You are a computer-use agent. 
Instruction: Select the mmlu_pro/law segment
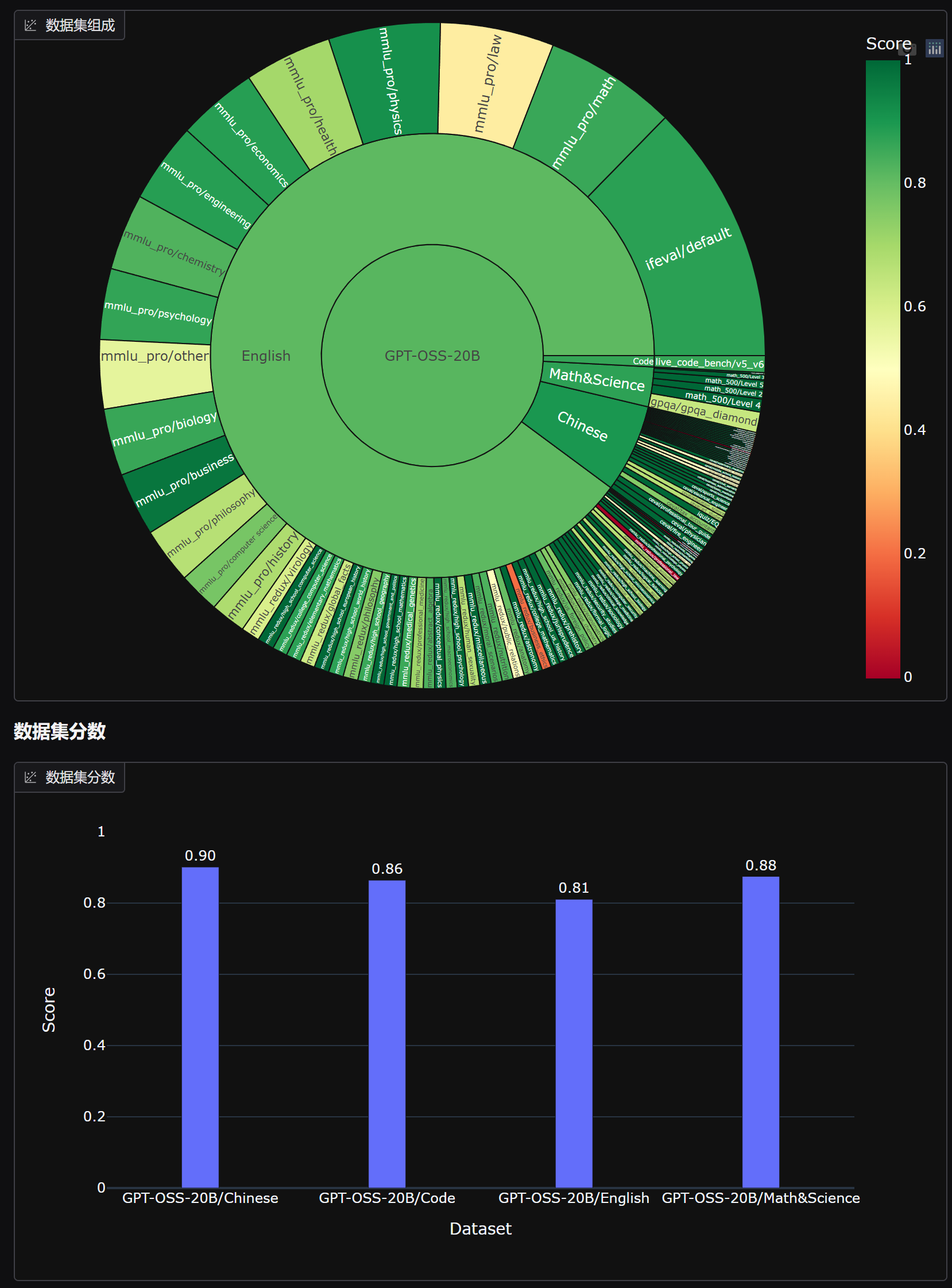487,84
